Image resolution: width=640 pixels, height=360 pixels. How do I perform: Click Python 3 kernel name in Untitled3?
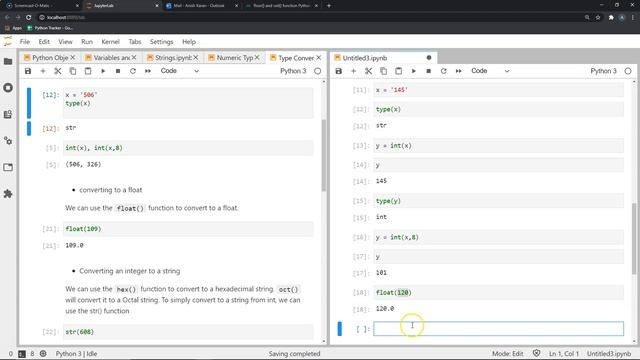coord(604,71)
